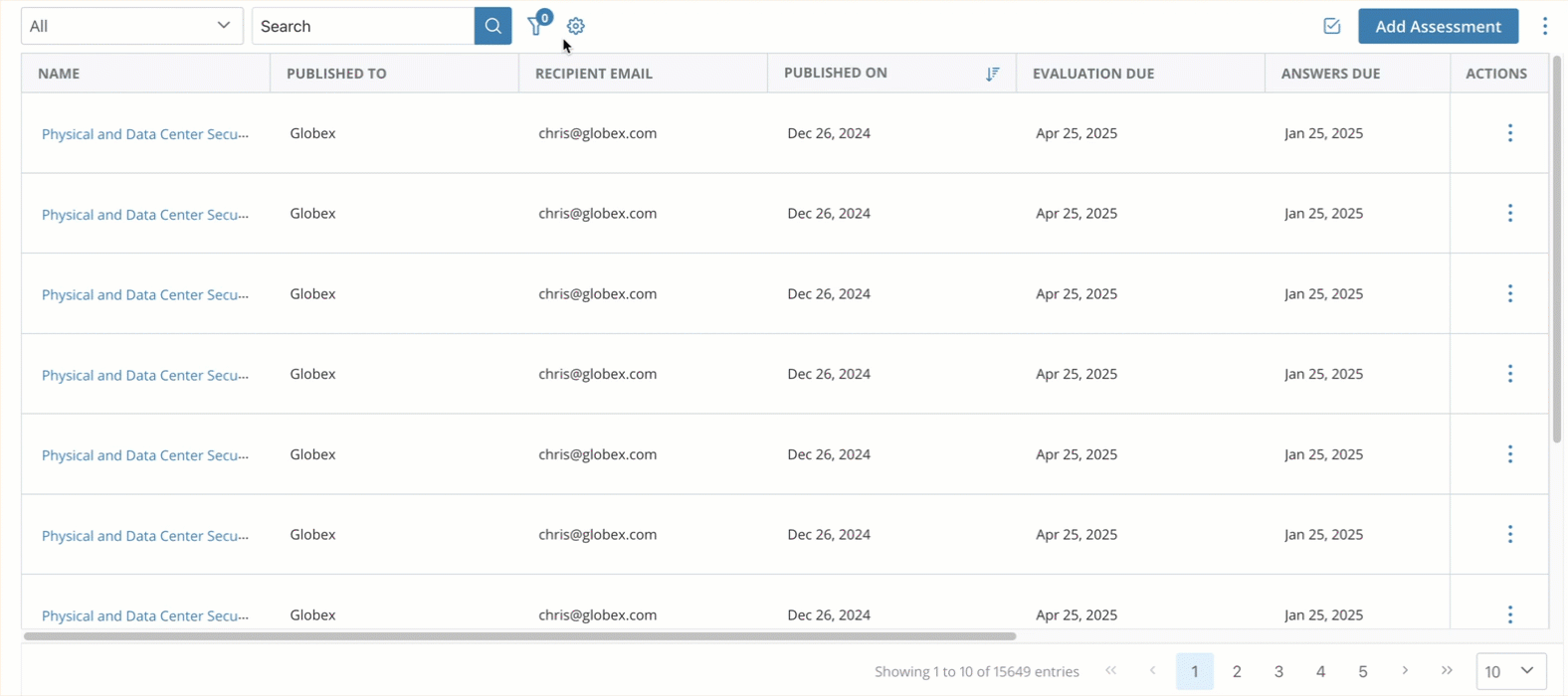Image resolution: width=1568 pixels, height=696 pixels.
Task: Open actions menu for sixth row
Action: [x=1509, y=535]
